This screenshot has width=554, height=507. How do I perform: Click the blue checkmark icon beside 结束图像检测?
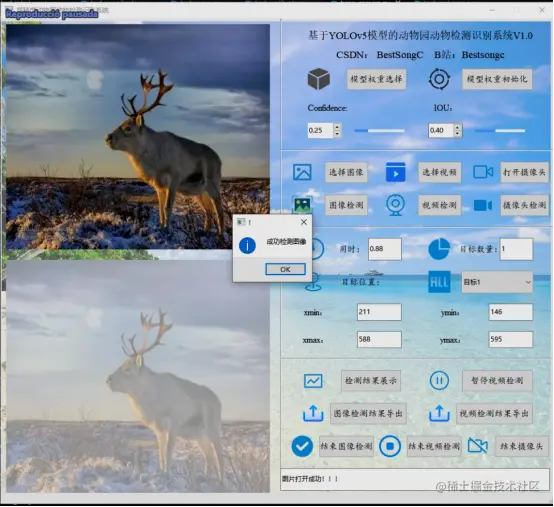coord(302,446)
